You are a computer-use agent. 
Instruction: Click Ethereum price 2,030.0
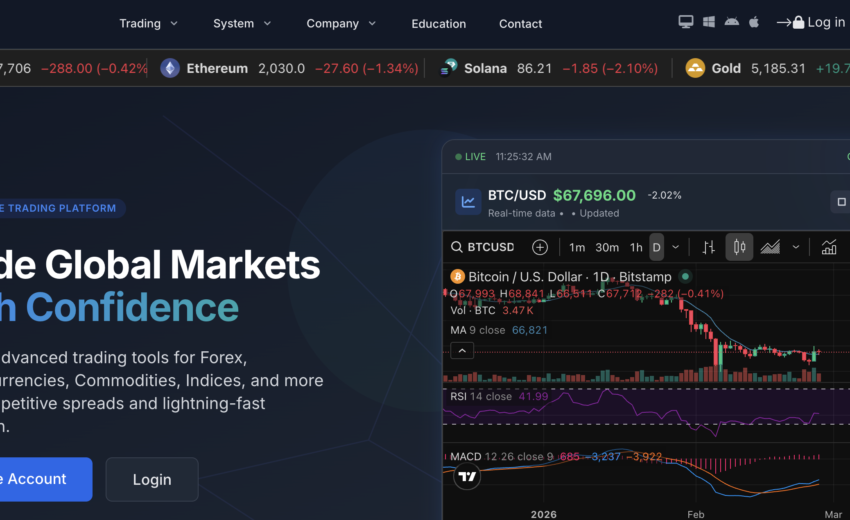click(x=281, y=68)
